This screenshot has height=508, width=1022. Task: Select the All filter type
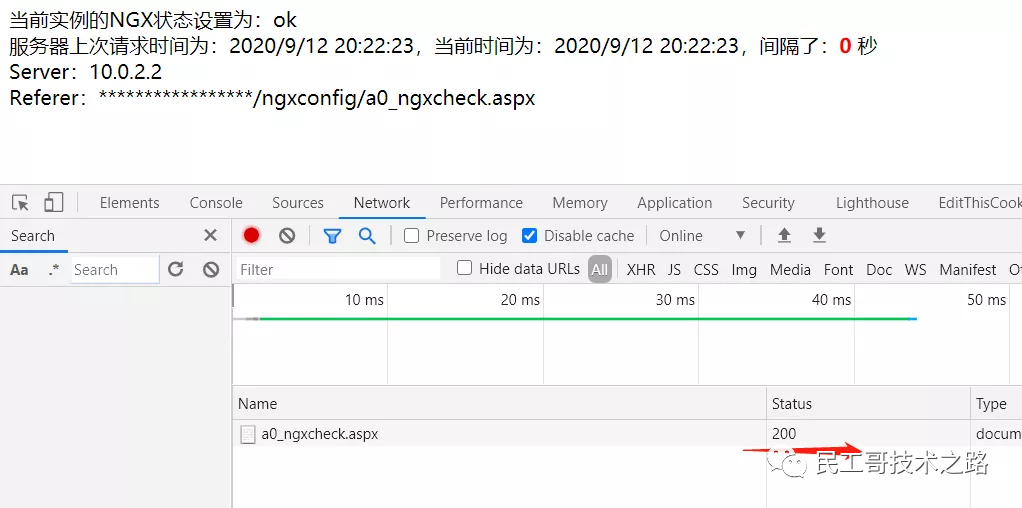(600, 269)
